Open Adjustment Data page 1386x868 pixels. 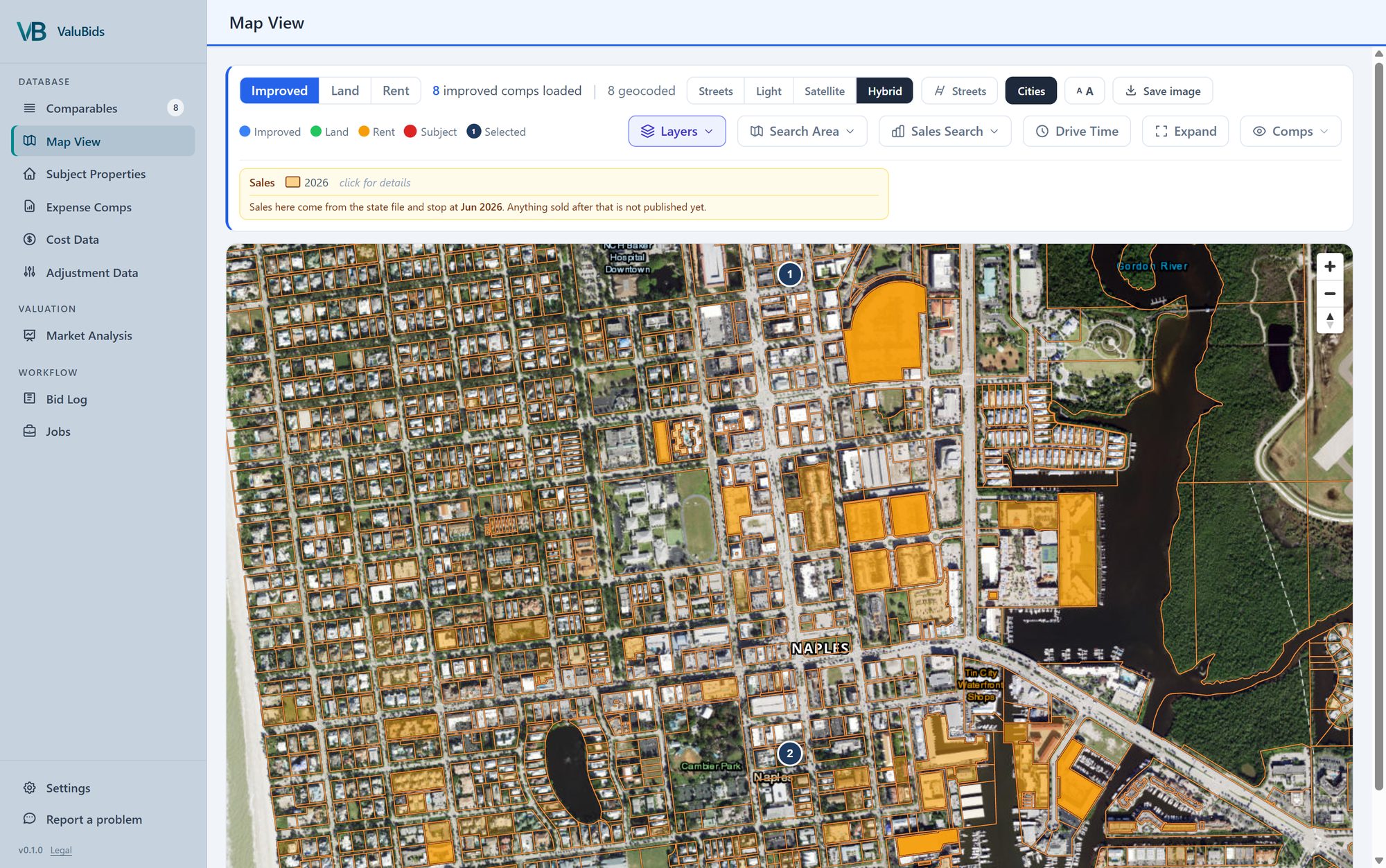[103, 272]
